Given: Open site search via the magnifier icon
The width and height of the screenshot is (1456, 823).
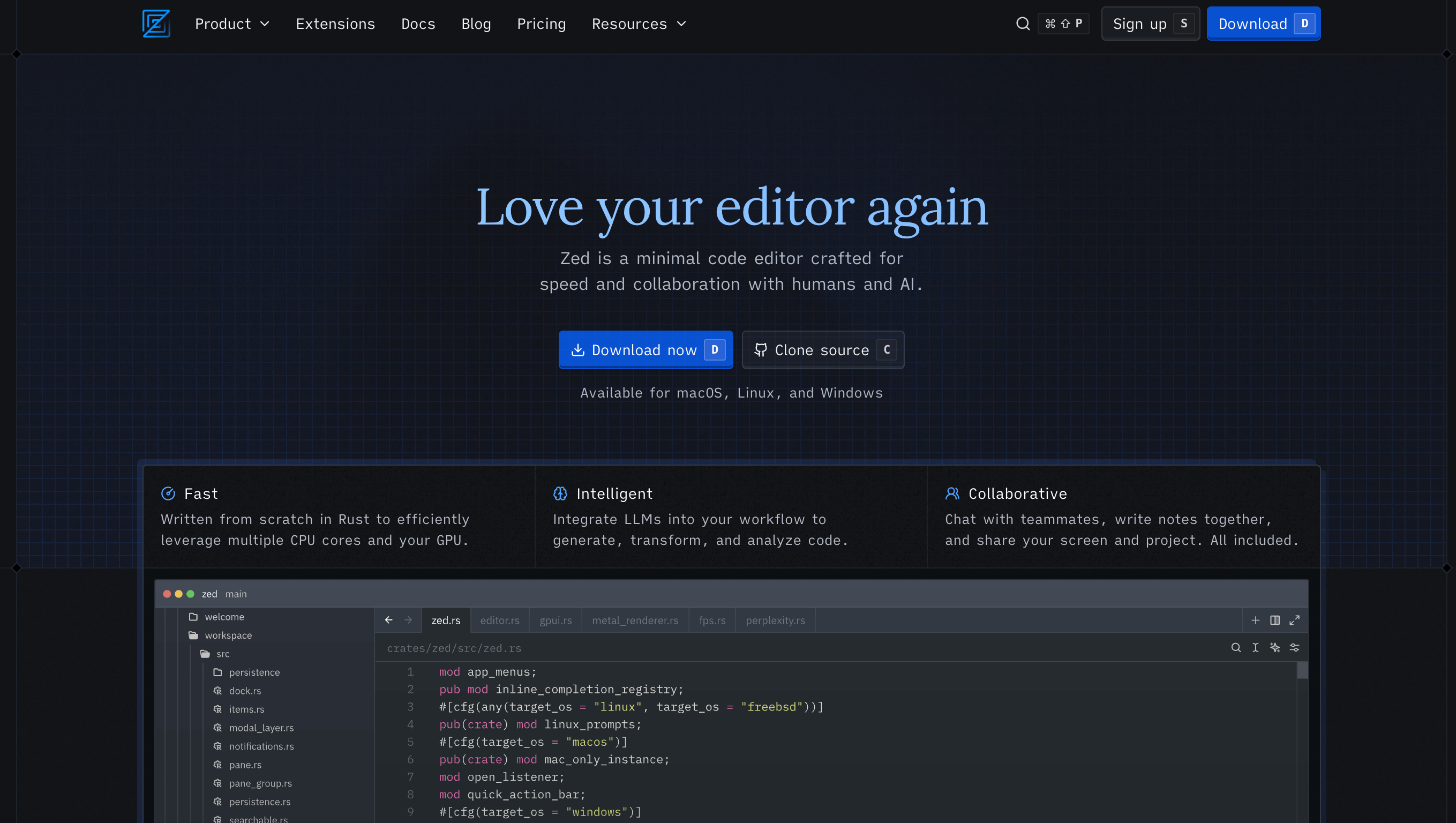Looking at the screenshot, I should [1023, 23].
